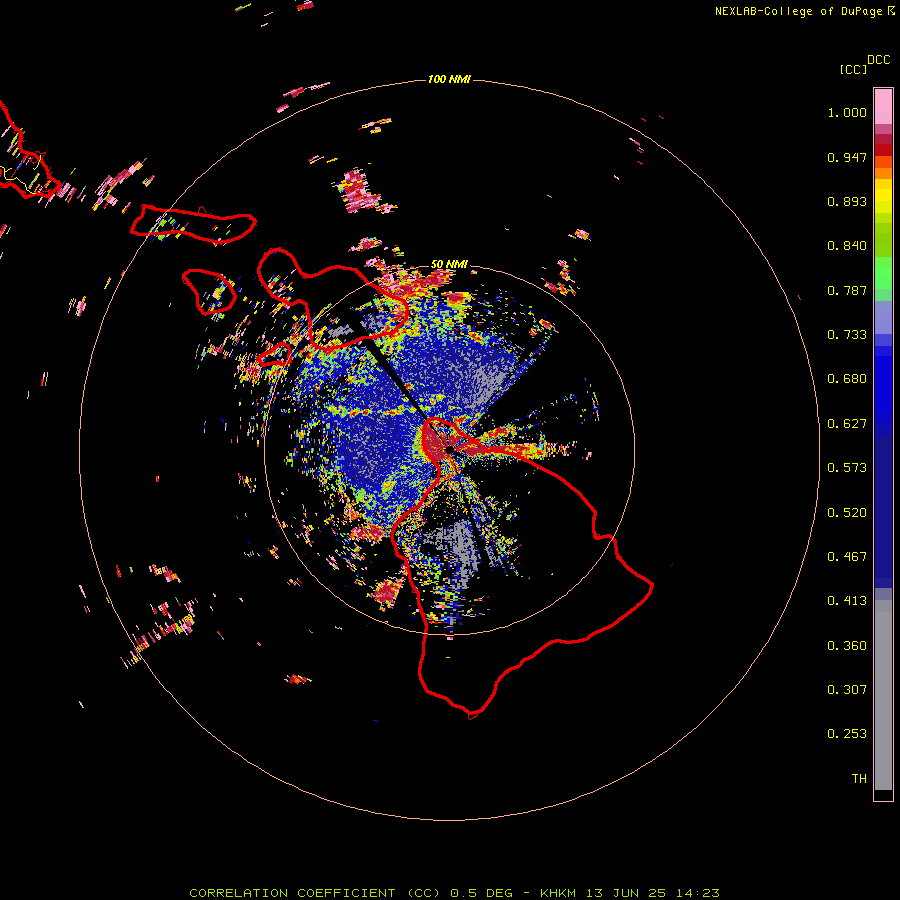Click the NEXLAB-College of DuPage label
Screen dimensions: 900x900
pos(804,11)
